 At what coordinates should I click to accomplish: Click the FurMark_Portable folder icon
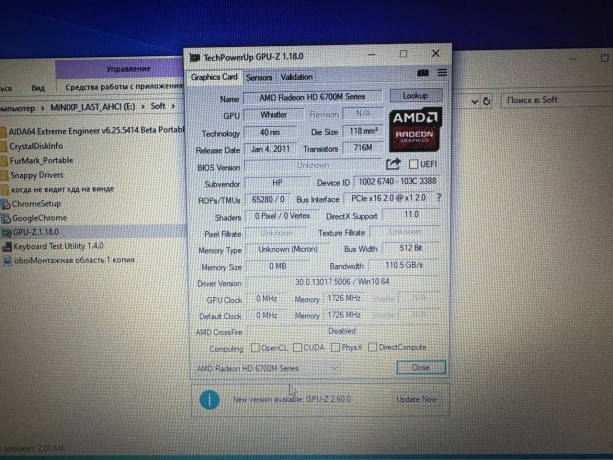point(4,161)
